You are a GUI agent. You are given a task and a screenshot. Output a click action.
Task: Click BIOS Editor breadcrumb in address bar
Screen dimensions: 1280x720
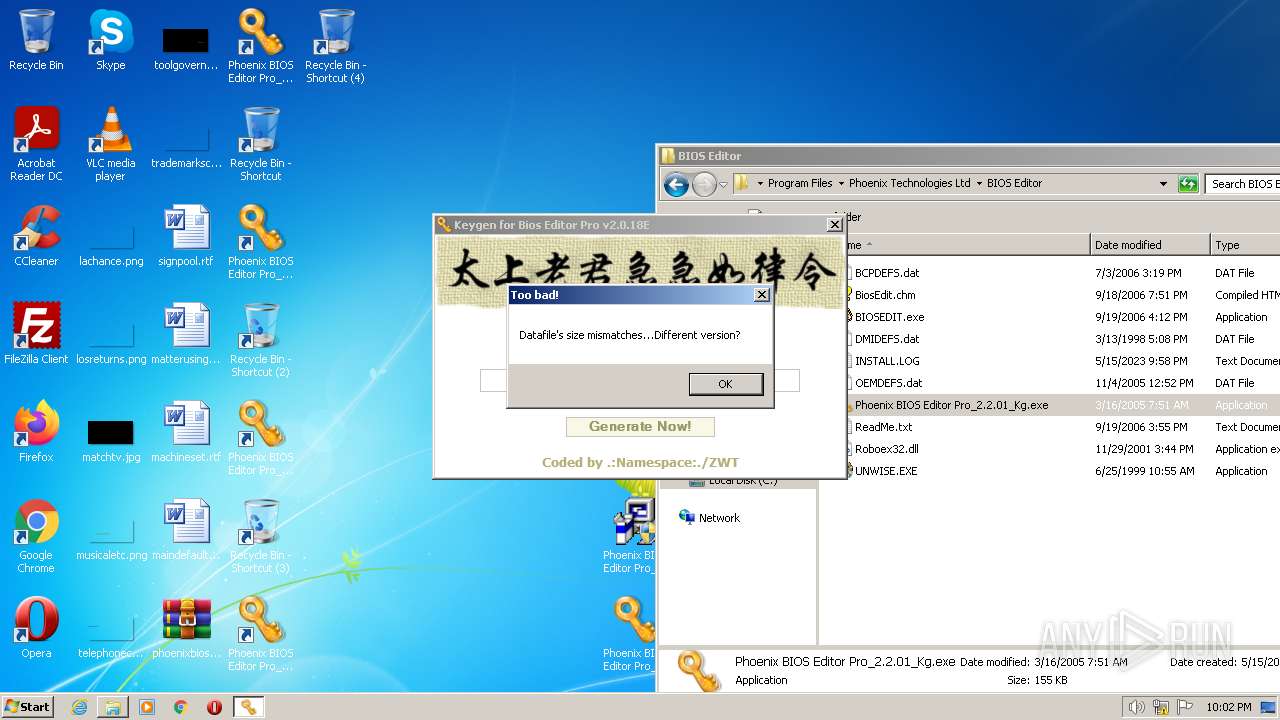tap(1014, 184)
